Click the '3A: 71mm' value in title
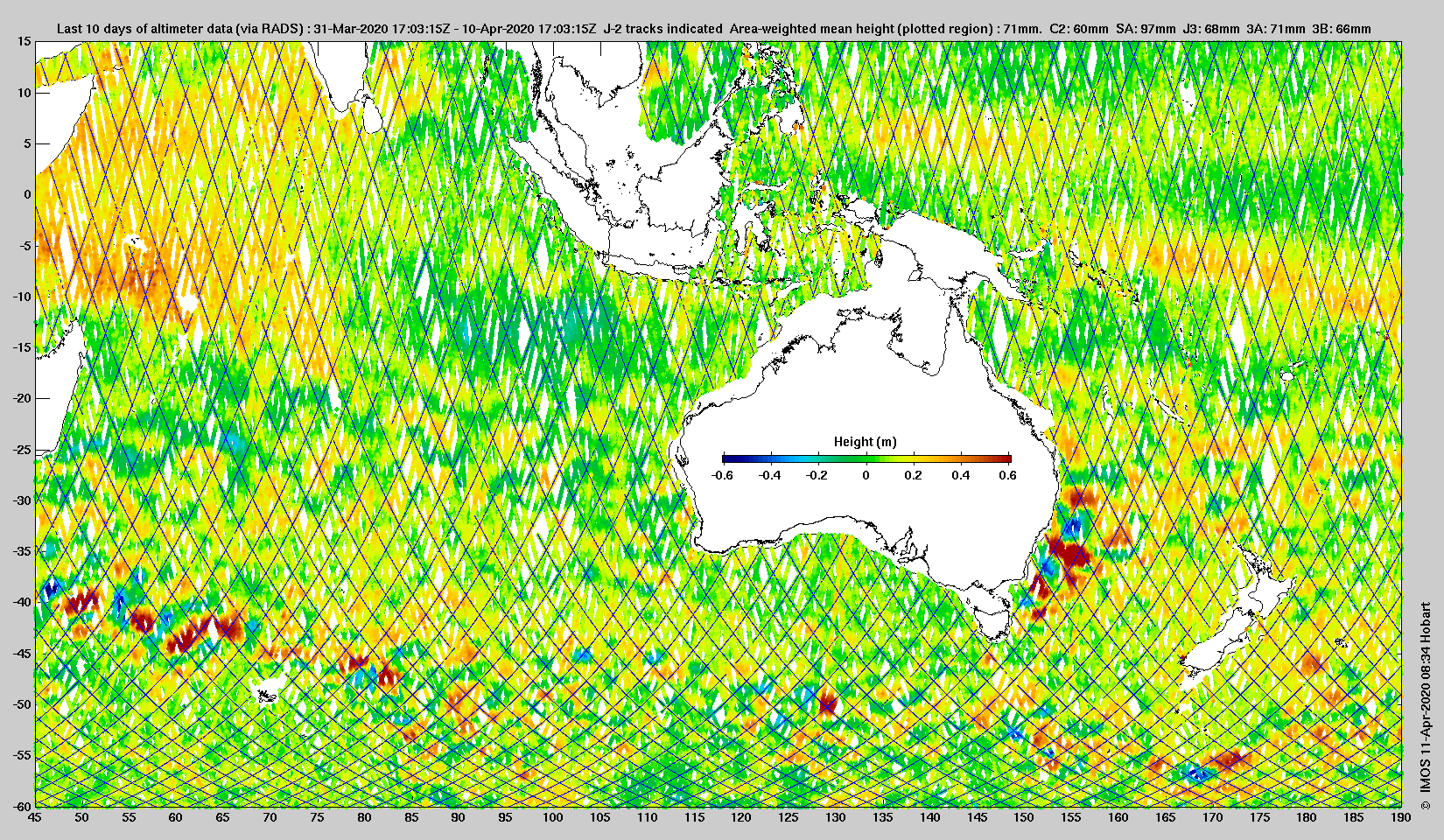Screen dimensions: 1444x840 pyautogui.click(x=1276, y=29)
